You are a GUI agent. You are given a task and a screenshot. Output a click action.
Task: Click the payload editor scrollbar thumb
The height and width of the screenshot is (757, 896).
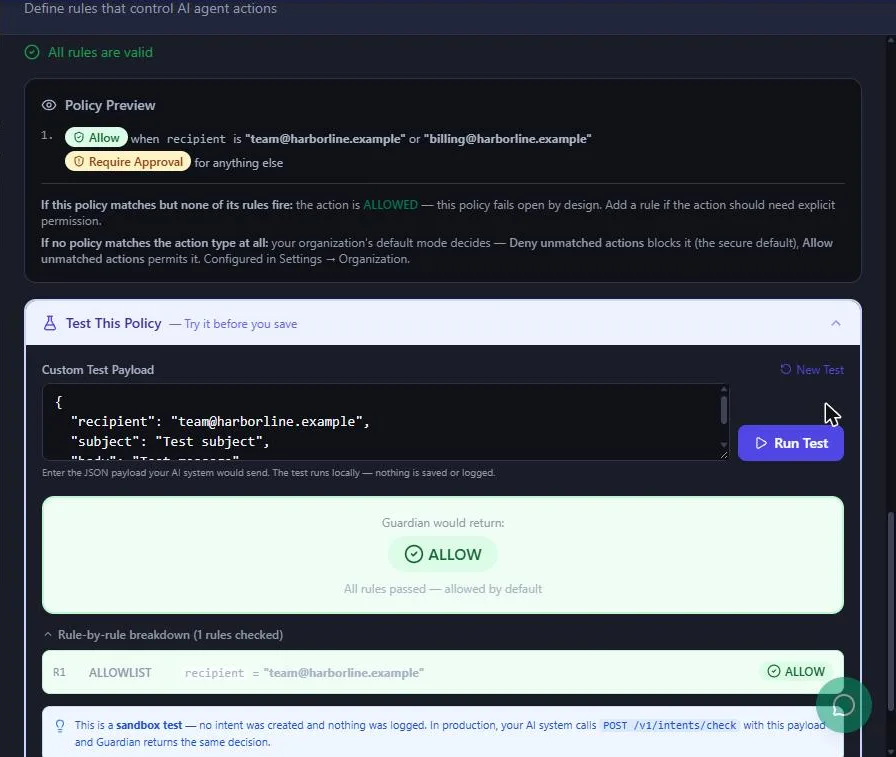724,410
